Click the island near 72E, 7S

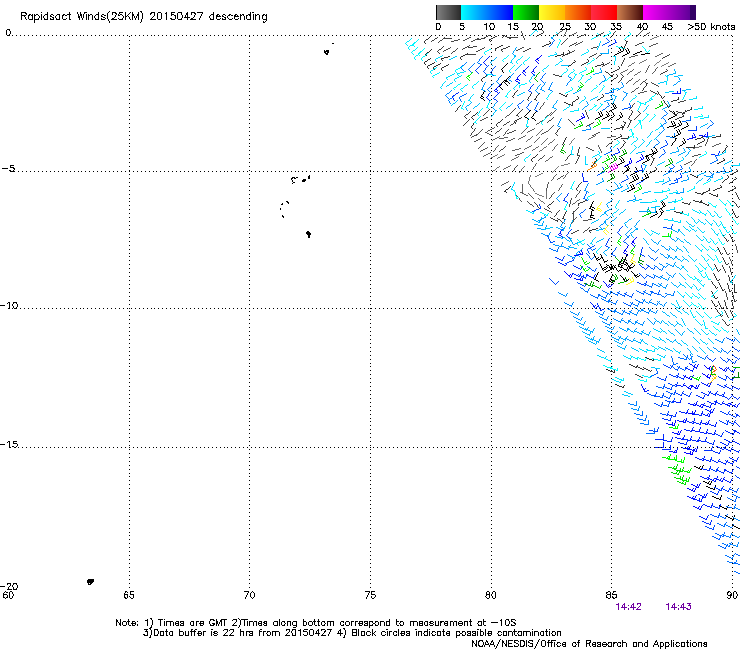pyautogui.click(x=308, y=234)
